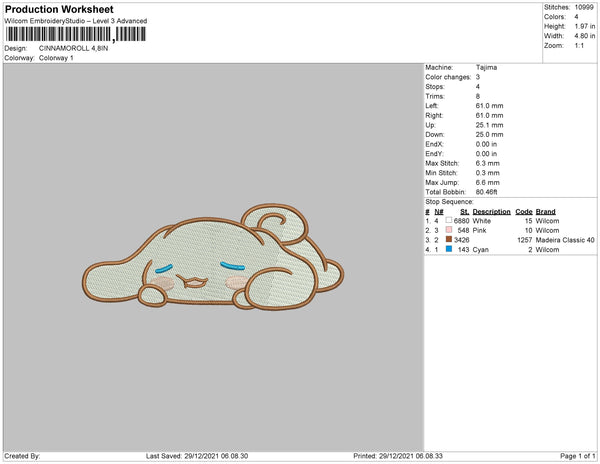This screenshot has height=464, width=600.
Task: Click the right pink cheek blush
Action: [x=236, y=283]
